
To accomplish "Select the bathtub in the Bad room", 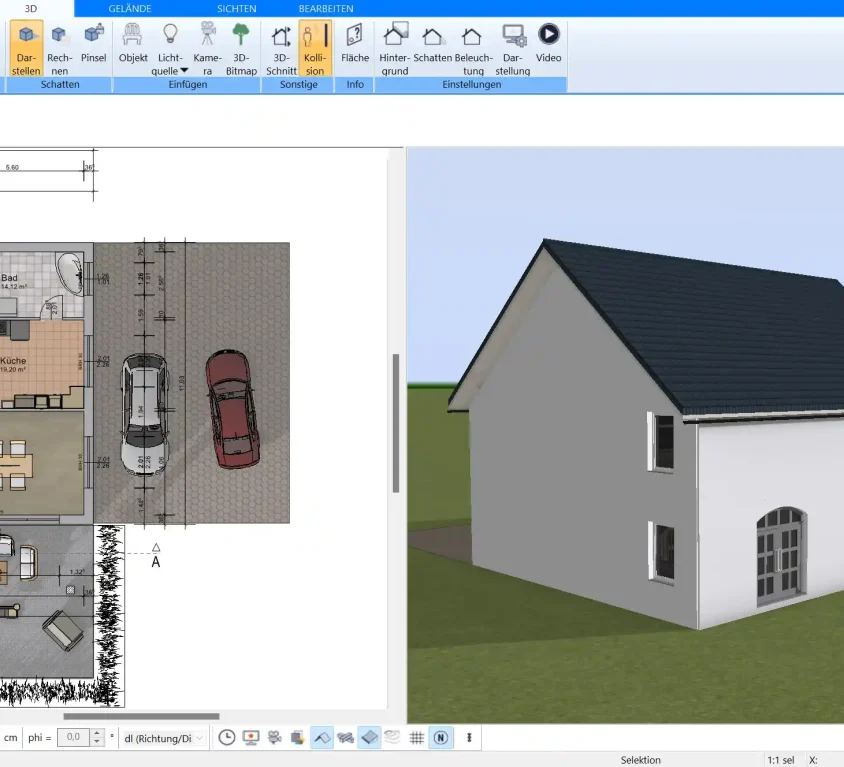I will click(70, 273).
